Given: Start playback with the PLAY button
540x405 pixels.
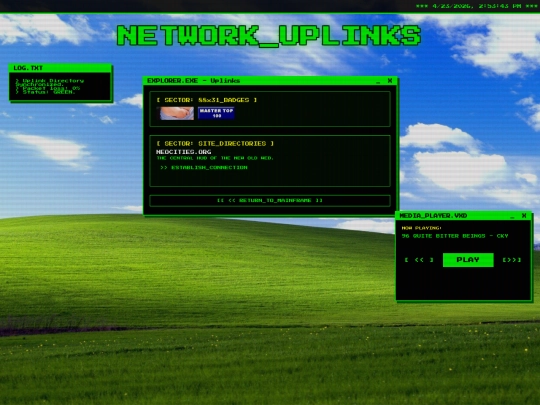Looking at the screenshot, I should pos(468,260).
